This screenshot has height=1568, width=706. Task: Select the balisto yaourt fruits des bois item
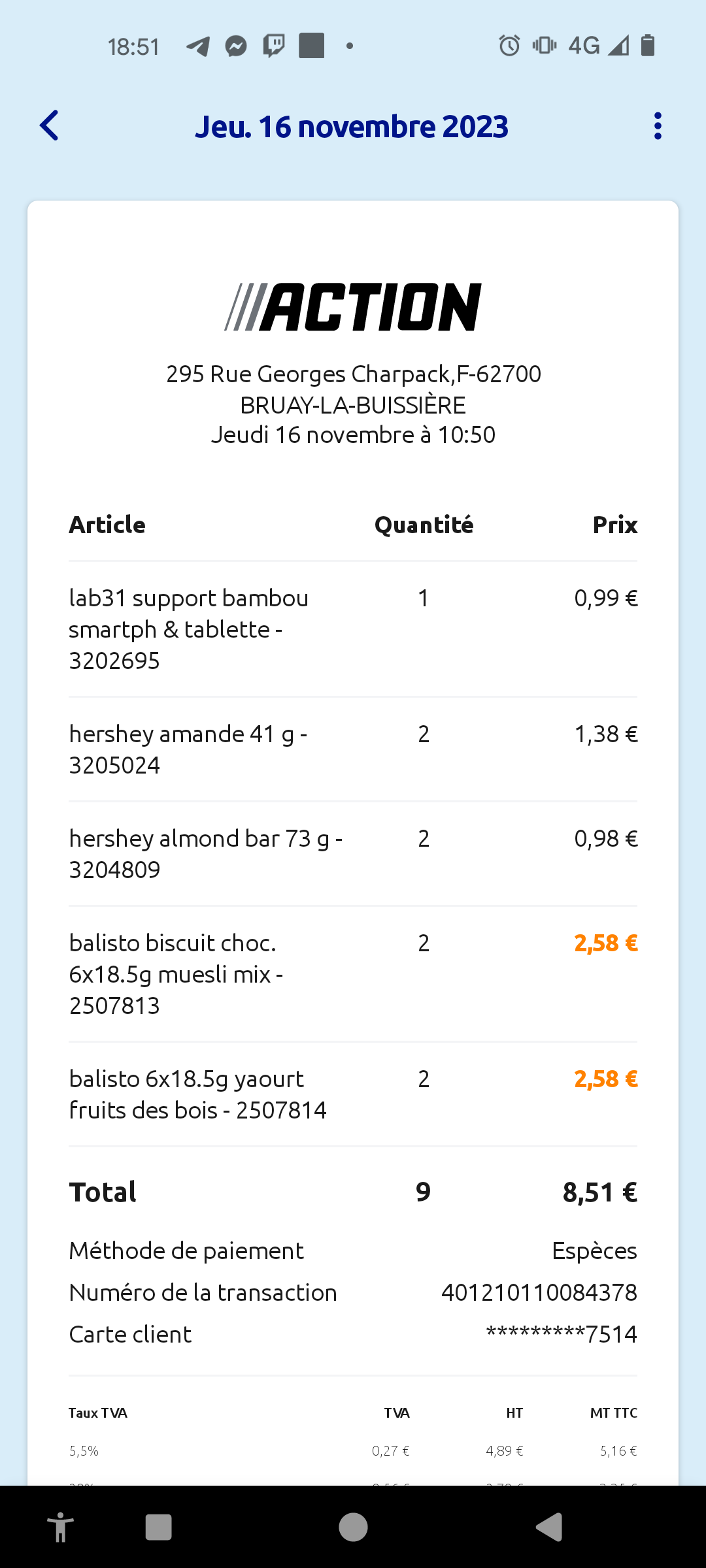tap(353, 1094)
